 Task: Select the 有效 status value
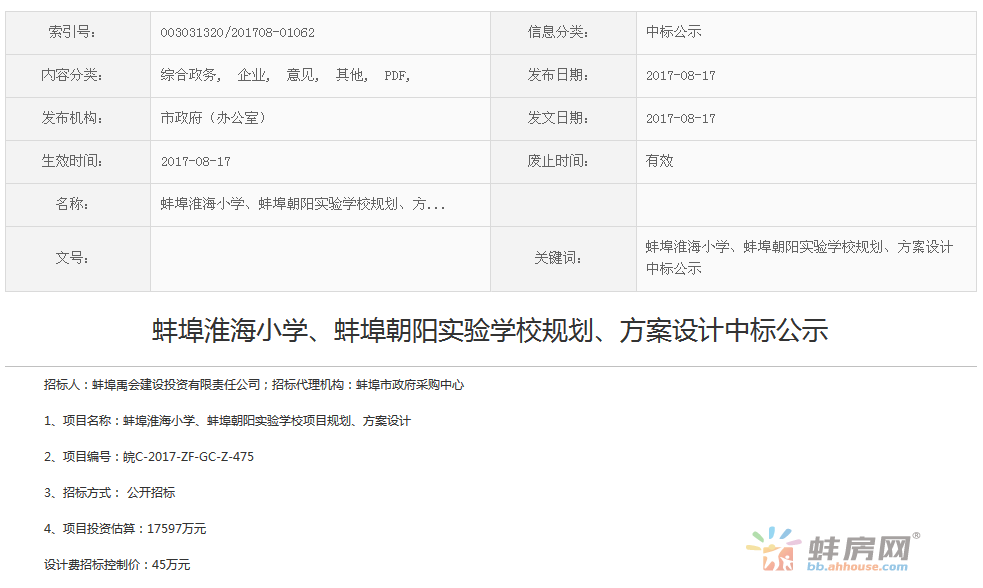[x=660, y=161]
